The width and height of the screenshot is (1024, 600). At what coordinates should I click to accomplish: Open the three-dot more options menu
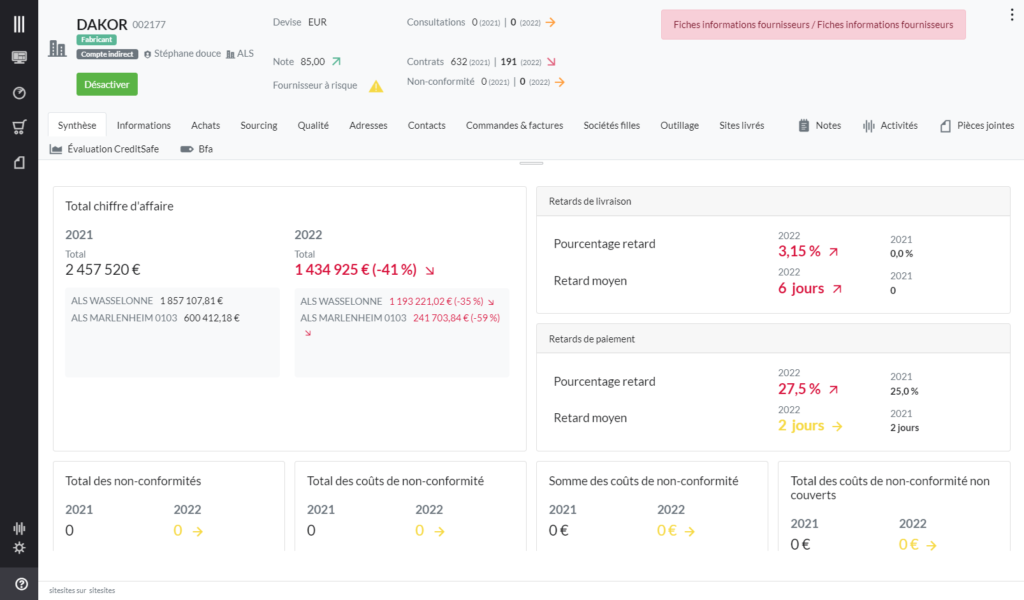tap(1013, 14)
